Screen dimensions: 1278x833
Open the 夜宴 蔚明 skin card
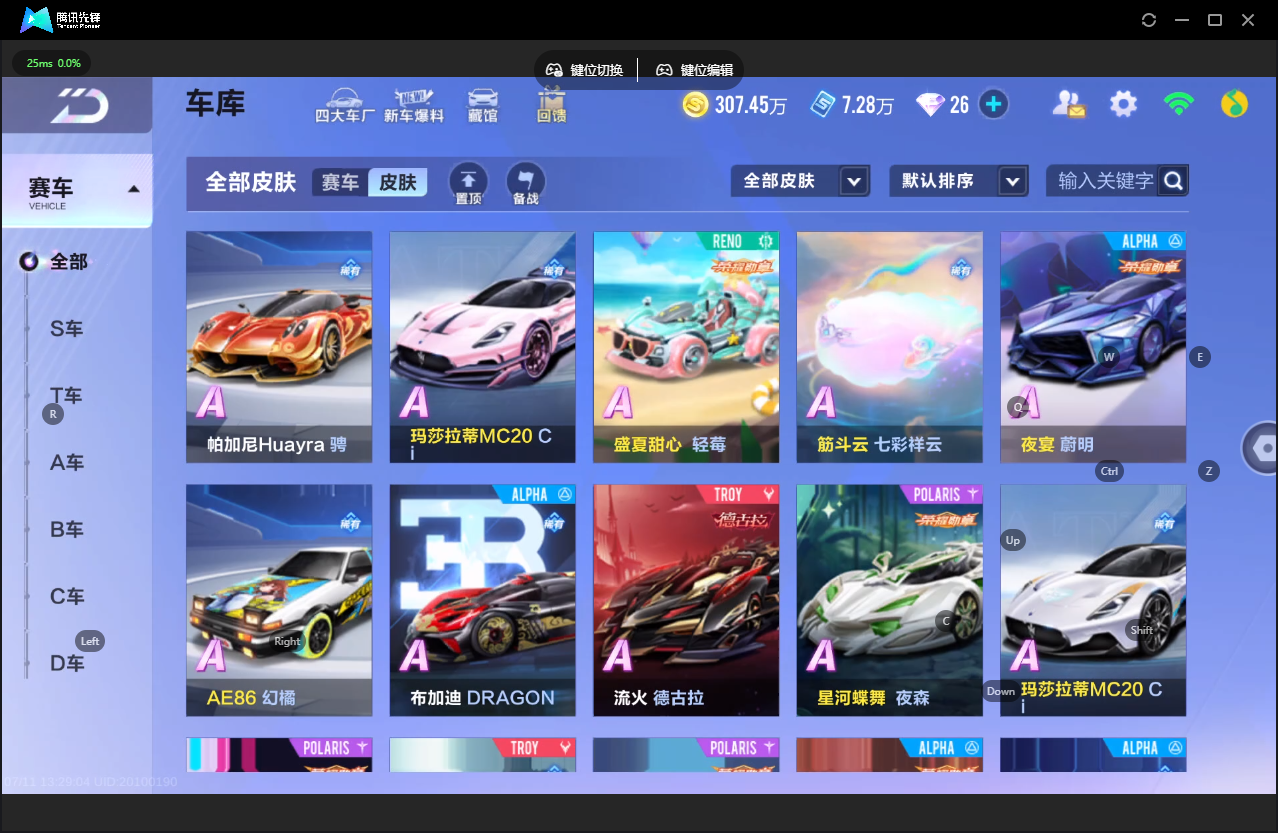[1093, 347]
